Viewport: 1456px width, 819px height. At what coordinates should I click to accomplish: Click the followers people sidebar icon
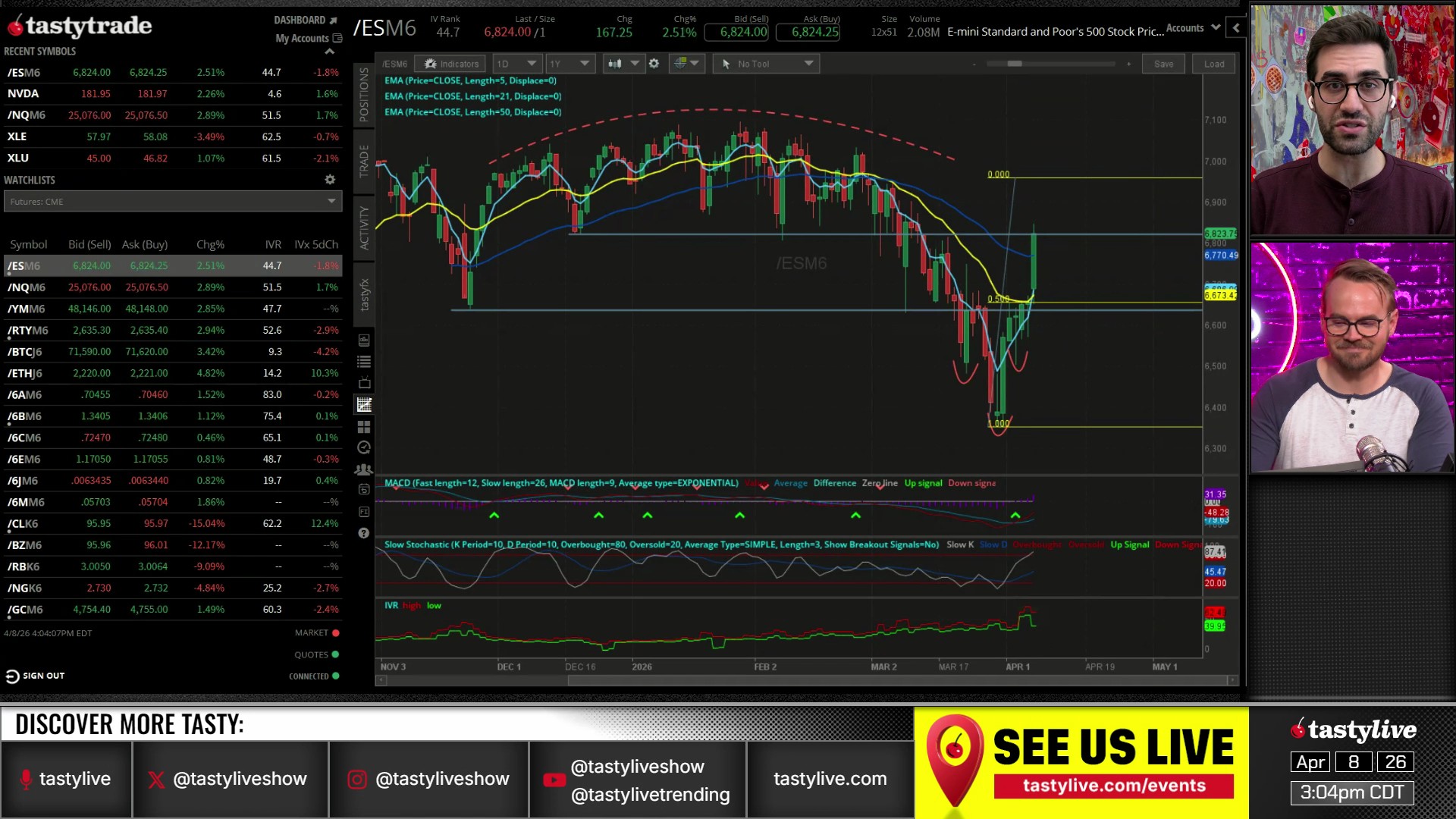(364, 469)
